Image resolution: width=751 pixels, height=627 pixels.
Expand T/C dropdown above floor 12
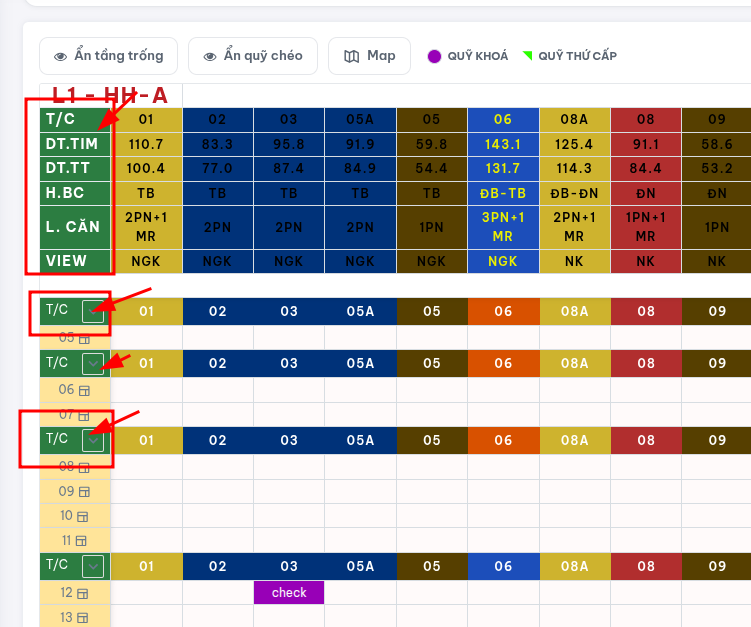(93, 567)
